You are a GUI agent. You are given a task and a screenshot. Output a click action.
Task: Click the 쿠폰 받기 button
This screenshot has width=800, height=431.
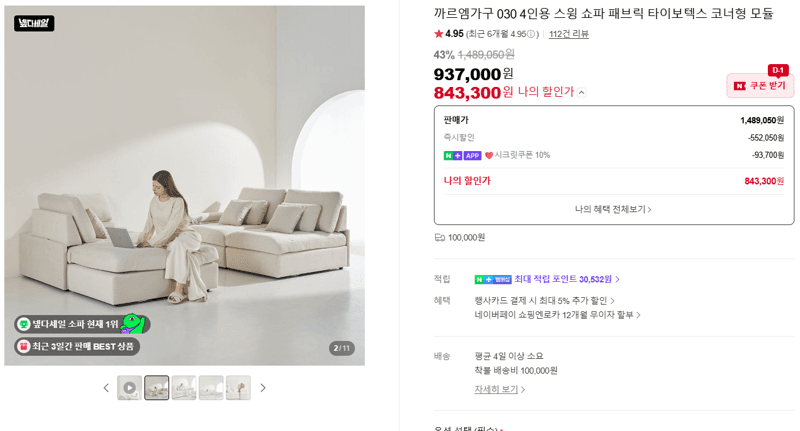(760, 86)
